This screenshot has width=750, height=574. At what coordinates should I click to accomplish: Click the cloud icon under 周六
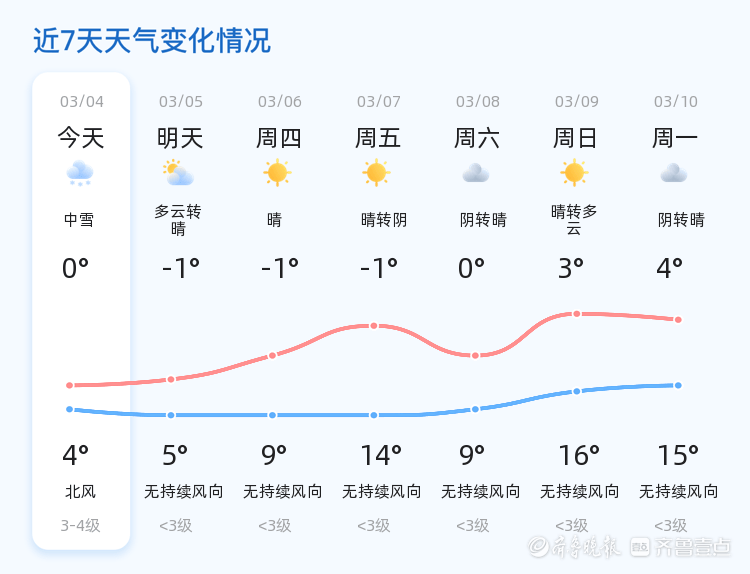(x=476, y=173)
